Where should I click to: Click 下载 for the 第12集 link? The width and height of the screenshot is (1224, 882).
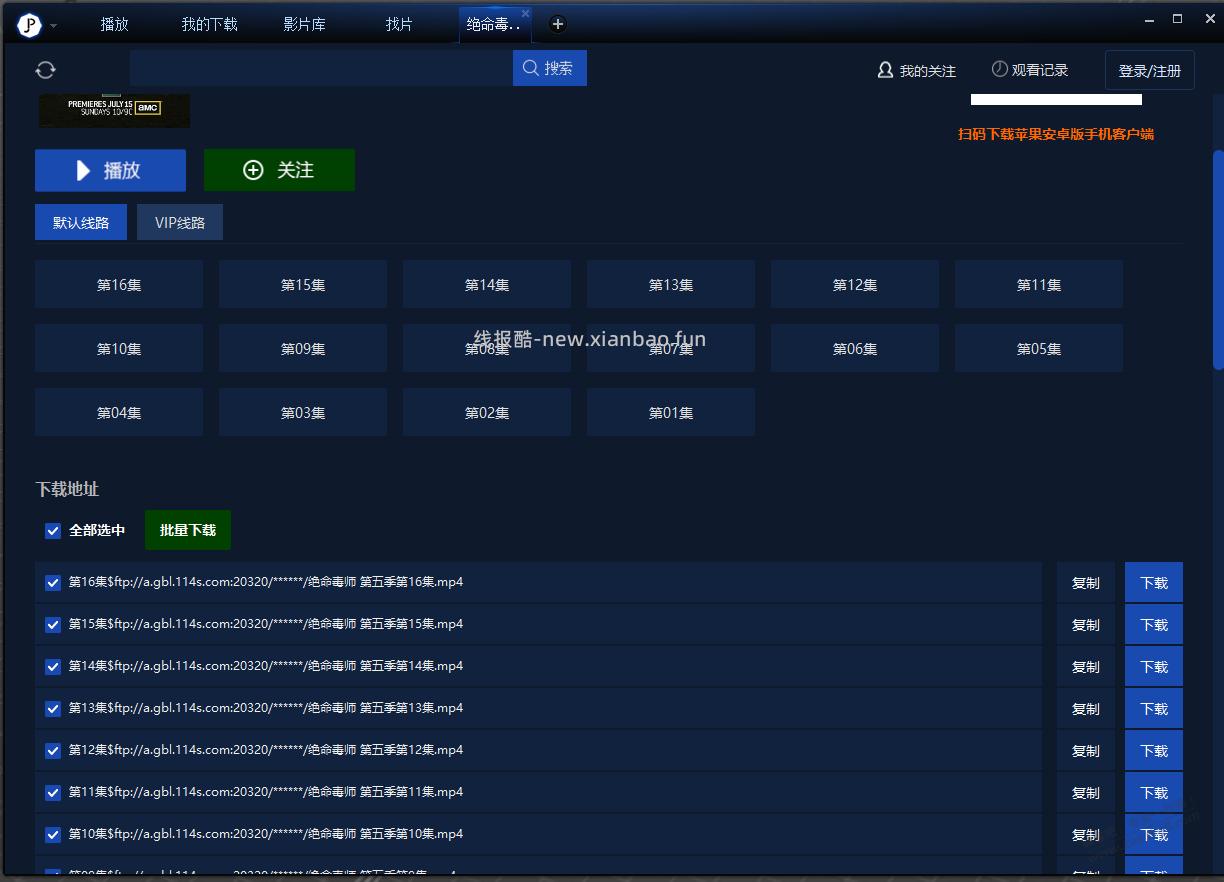click(1154, 751)
